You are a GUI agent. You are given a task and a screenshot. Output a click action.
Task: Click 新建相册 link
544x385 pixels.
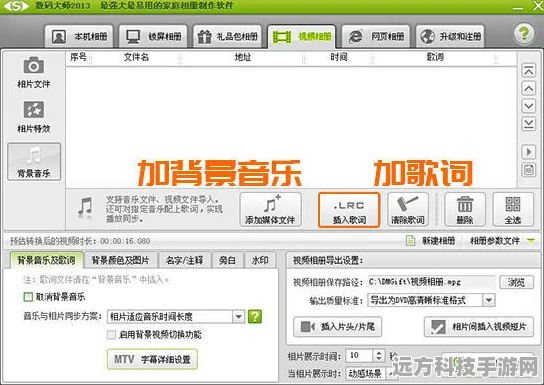click(438, 240)
